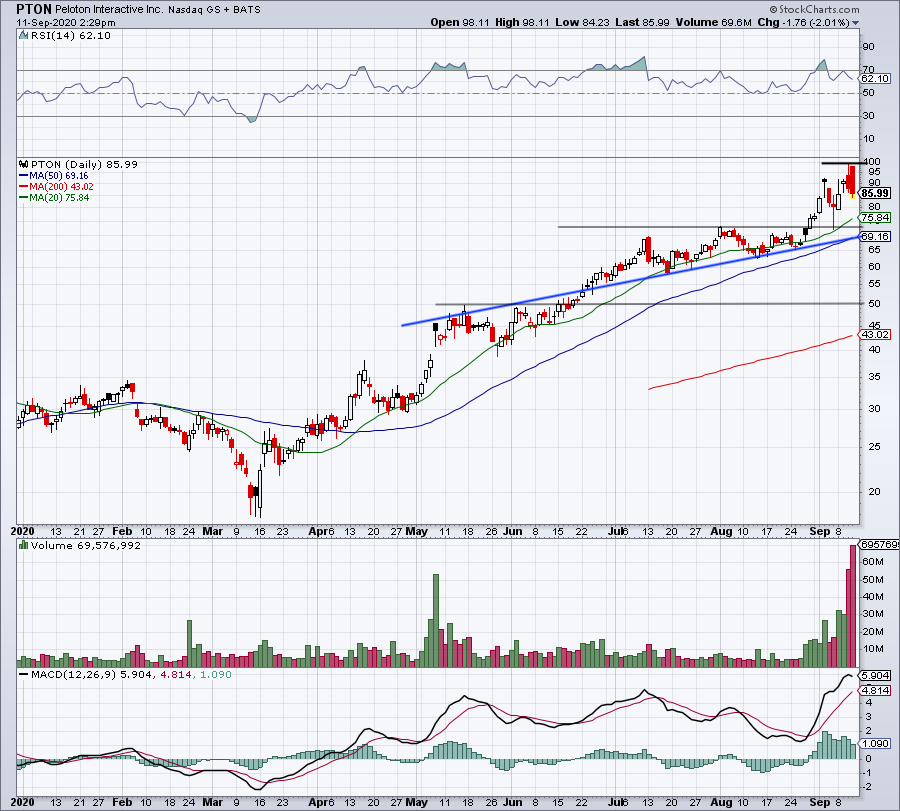Screen dimensions: 900x811
Task: Click the 60M label on volume axis
Action: pyautogui.click(x=872, y=561)
